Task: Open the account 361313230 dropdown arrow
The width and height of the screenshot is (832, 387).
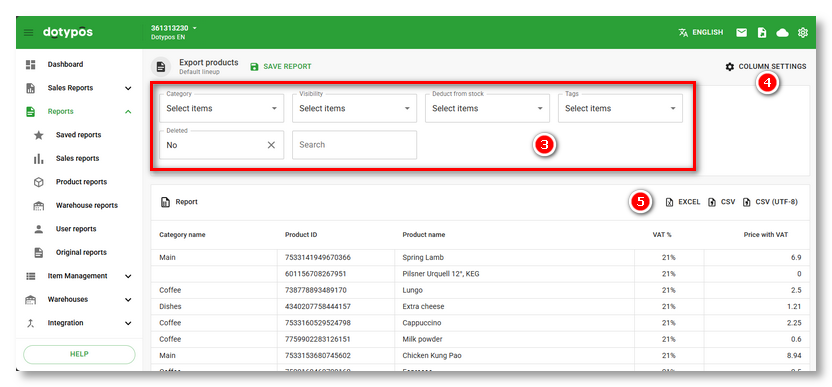Action: click(x=195, y=28)
